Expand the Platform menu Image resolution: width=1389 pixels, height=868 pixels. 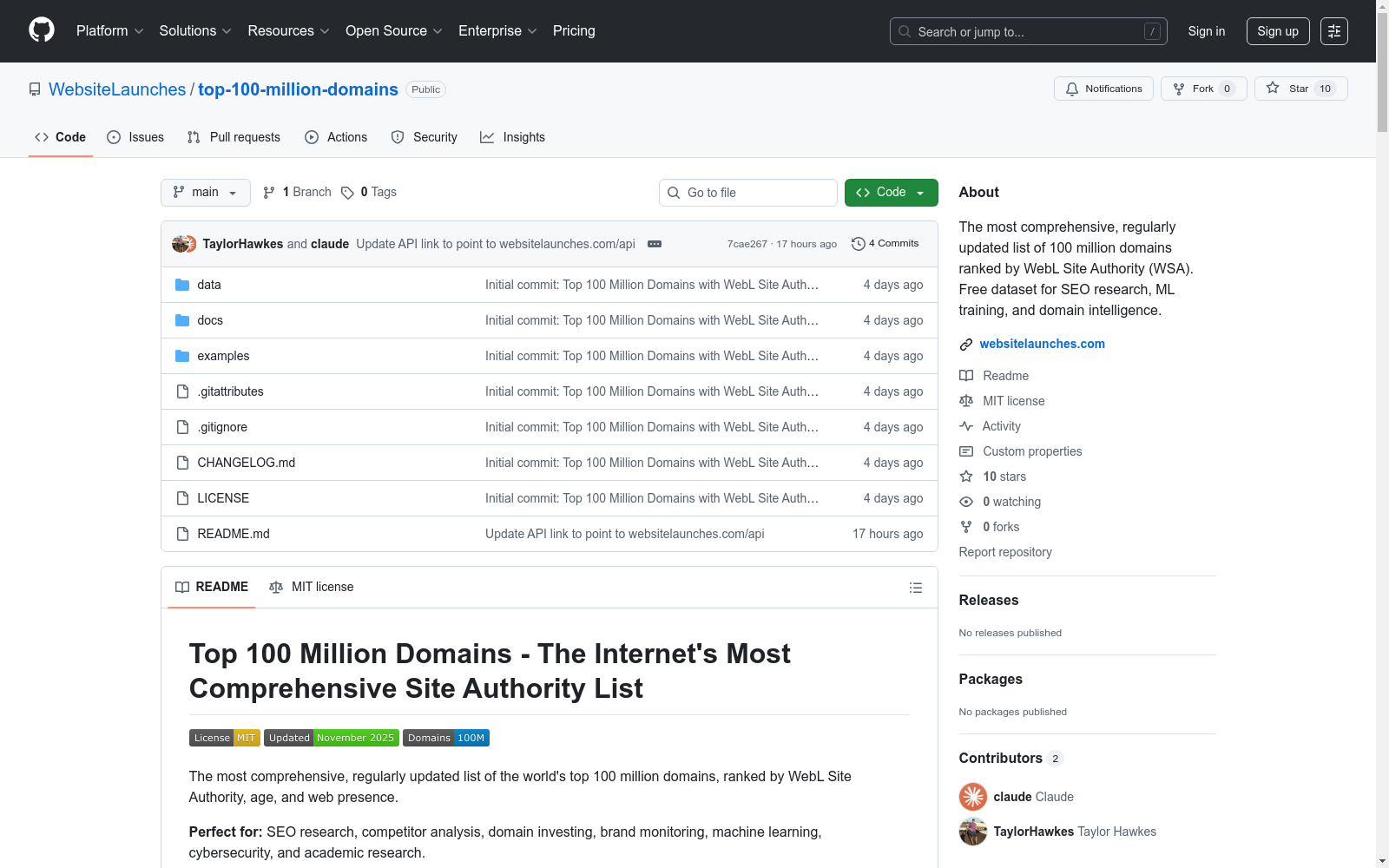[110, 31]
